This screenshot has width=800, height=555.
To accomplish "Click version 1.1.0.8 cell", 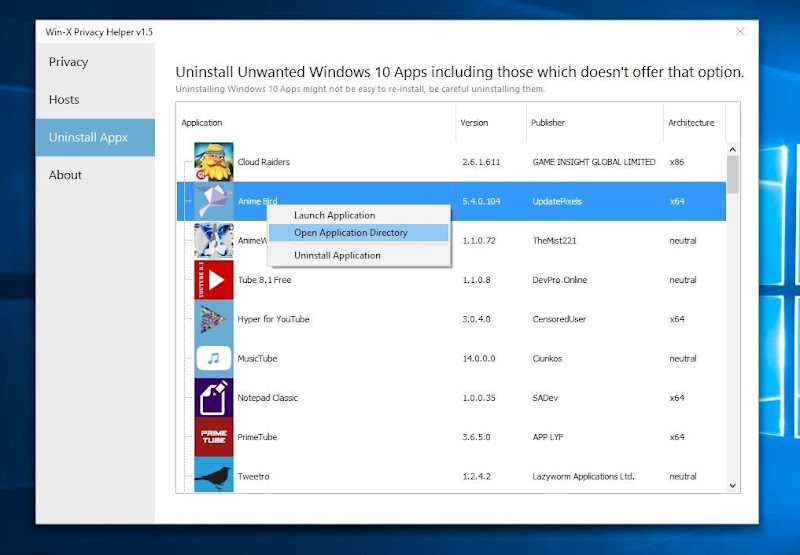I will click(476, 280).
